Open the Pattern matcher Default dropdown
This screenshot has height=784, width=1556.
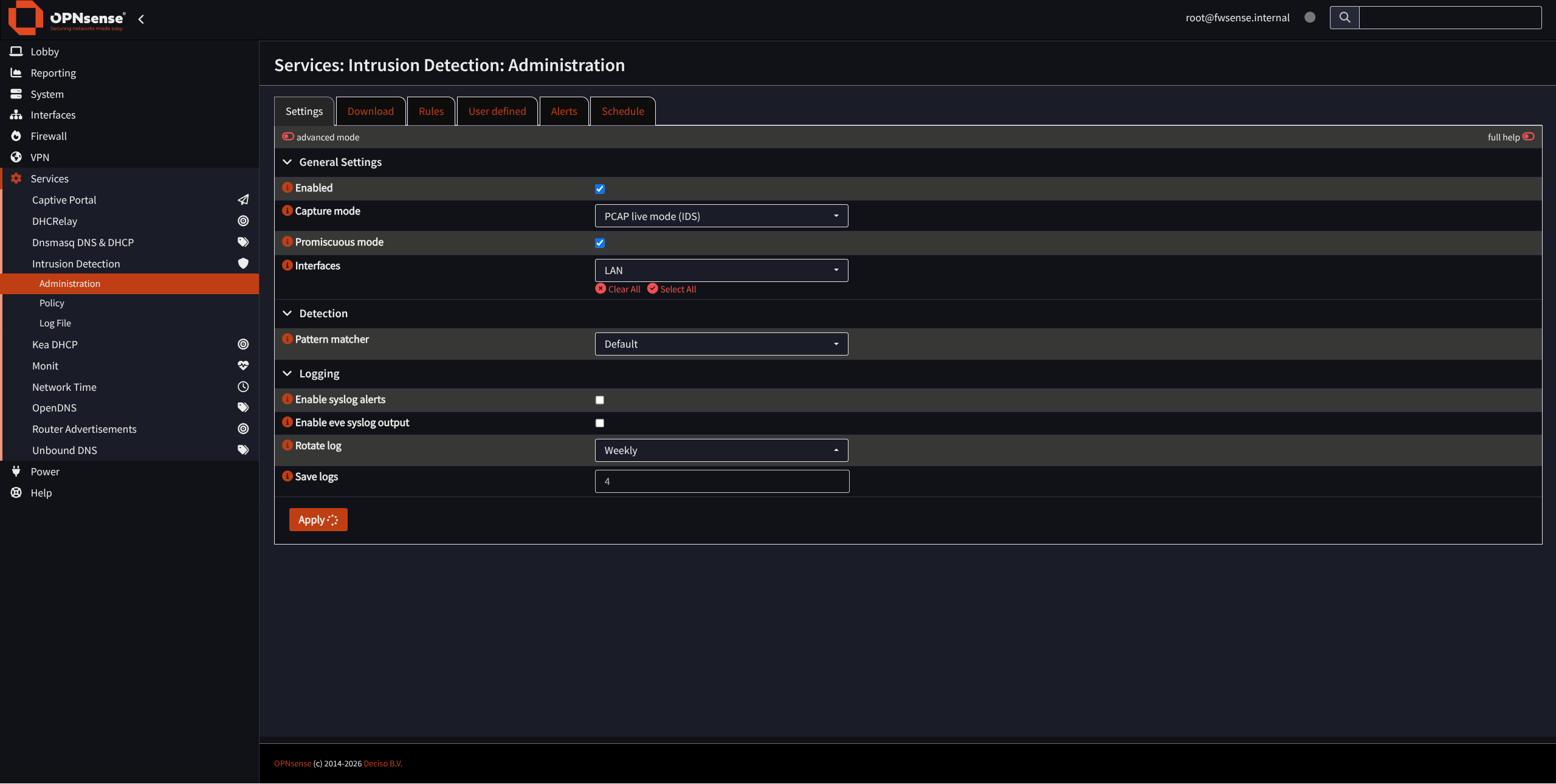pos(721,344)
